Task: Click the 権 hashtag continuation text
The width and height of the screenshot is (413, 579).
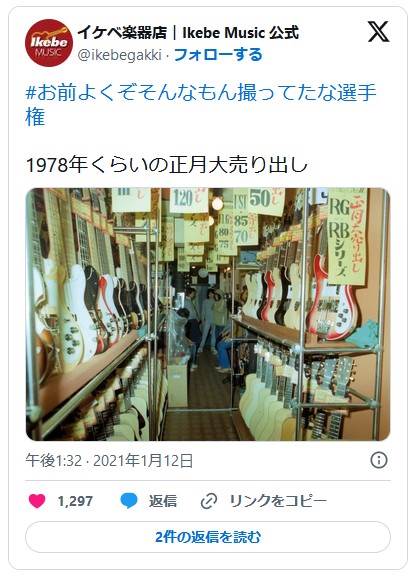Action: 35,116
